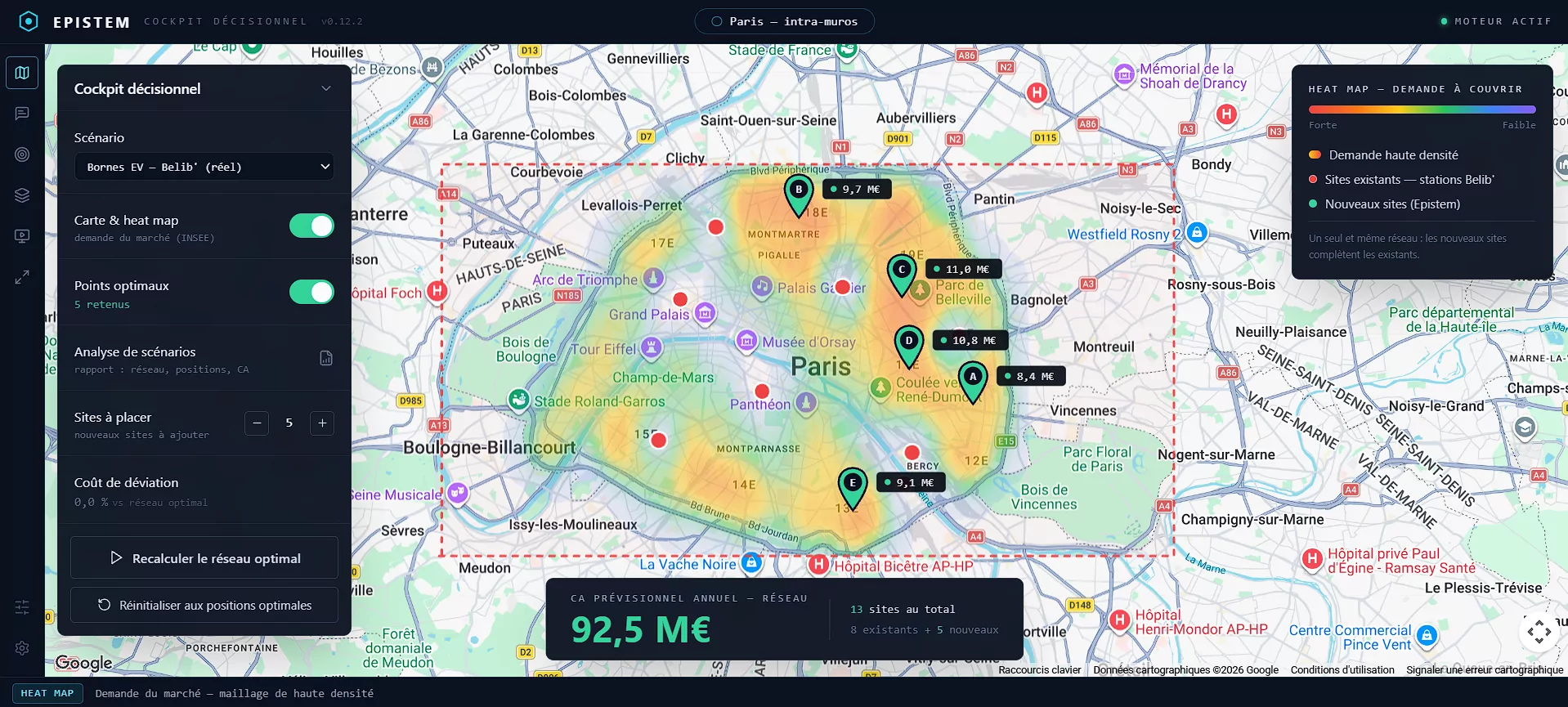Click Recalculer le réseau optimal
1568x707 pixels.
pos(204,558)
